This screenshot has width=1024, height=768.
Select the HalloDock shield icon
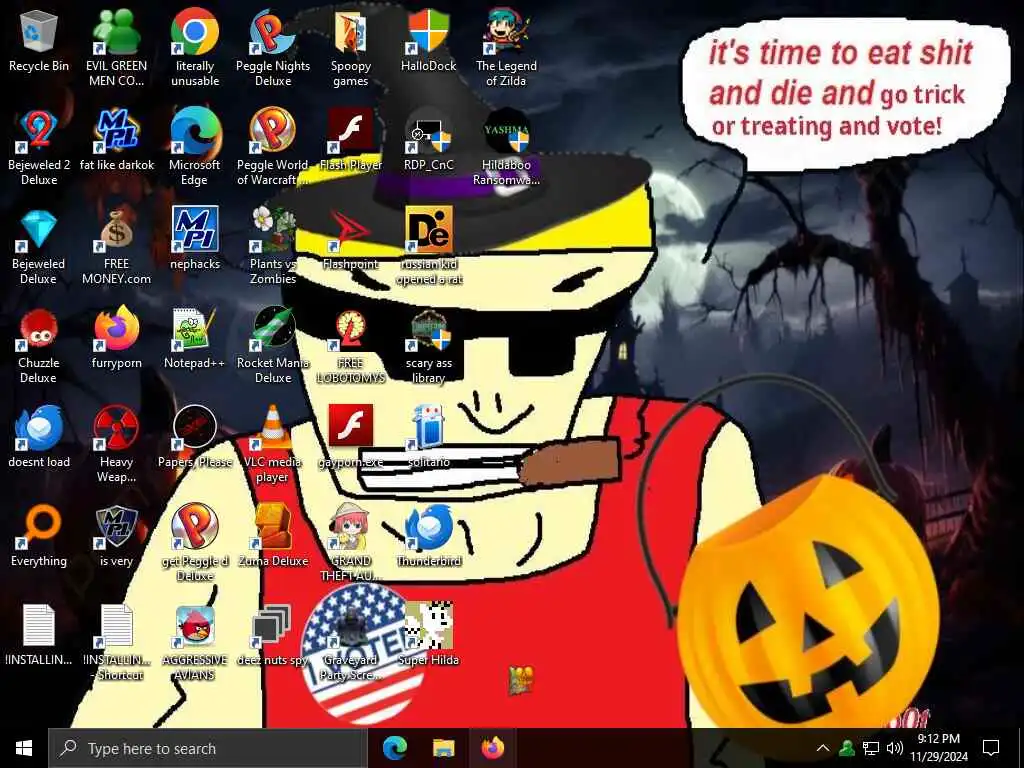428,33
